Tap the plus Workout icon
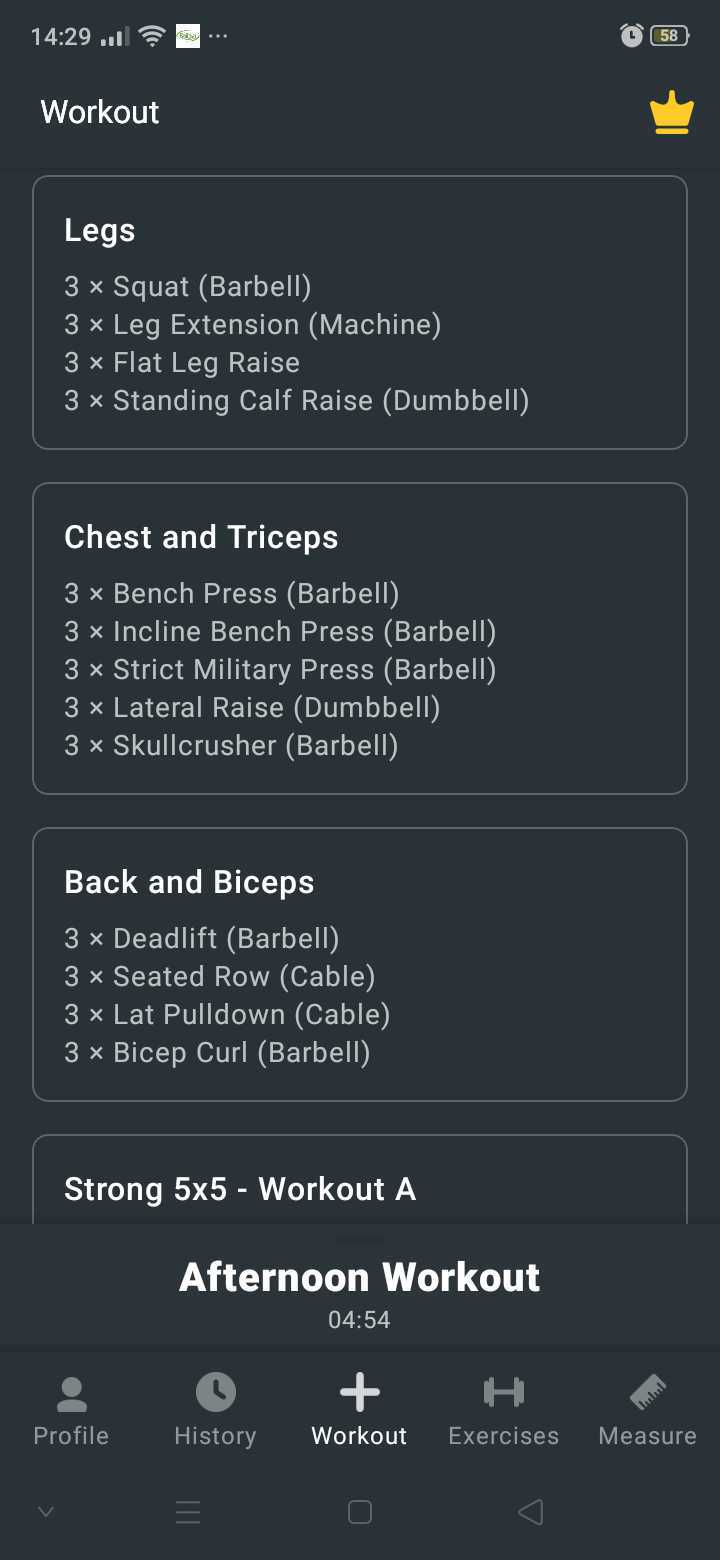720x1560 pixels. pyautogui.click(x=358, y=1391)
